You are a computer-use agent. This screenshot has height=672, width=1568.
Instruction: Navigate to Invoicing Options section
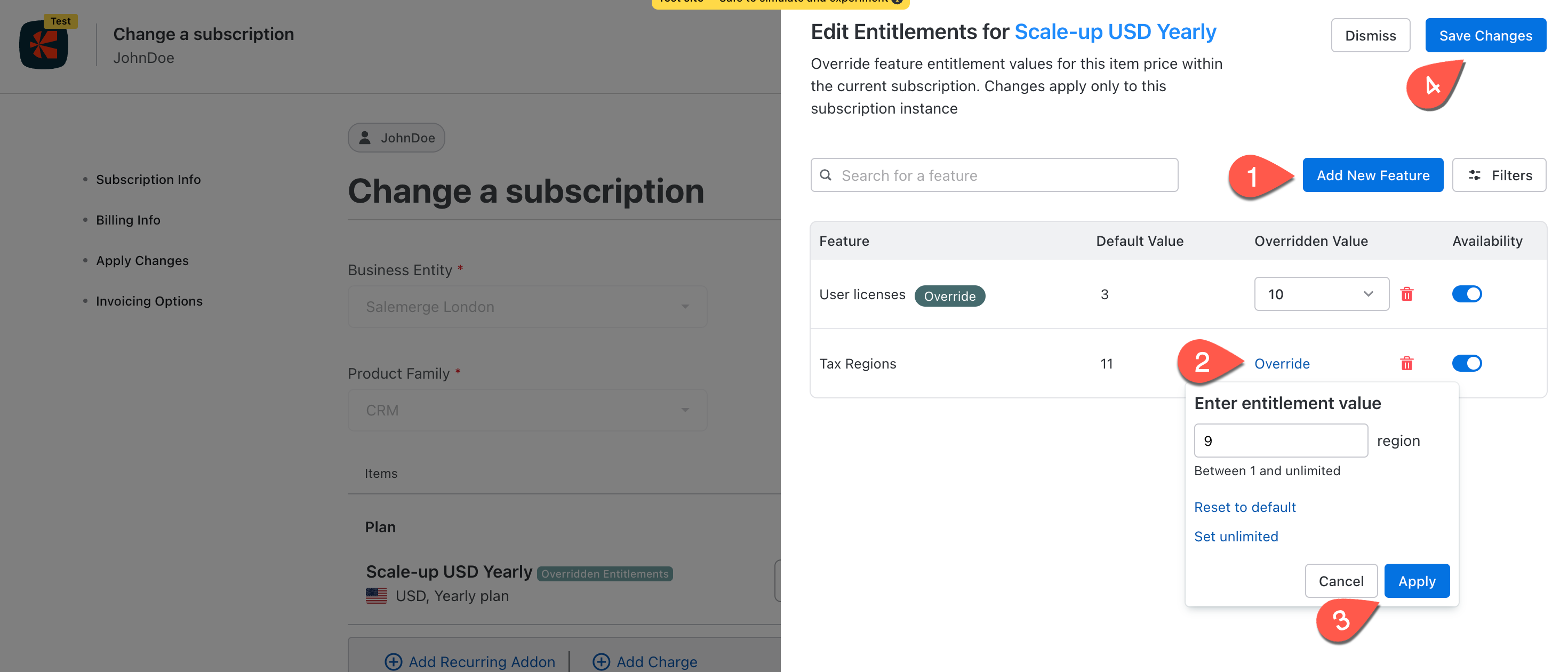149,301
